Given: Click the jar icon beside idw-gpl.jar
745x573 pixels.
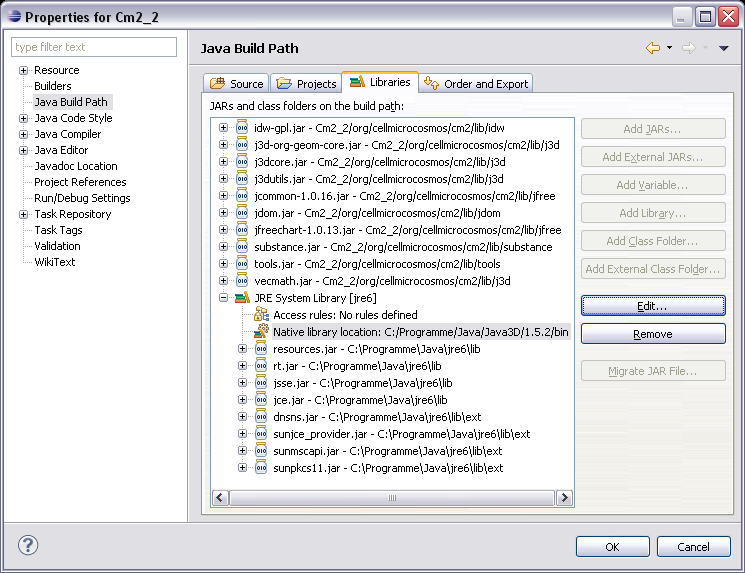Looking at the screenshot, I should click(242, 127).
